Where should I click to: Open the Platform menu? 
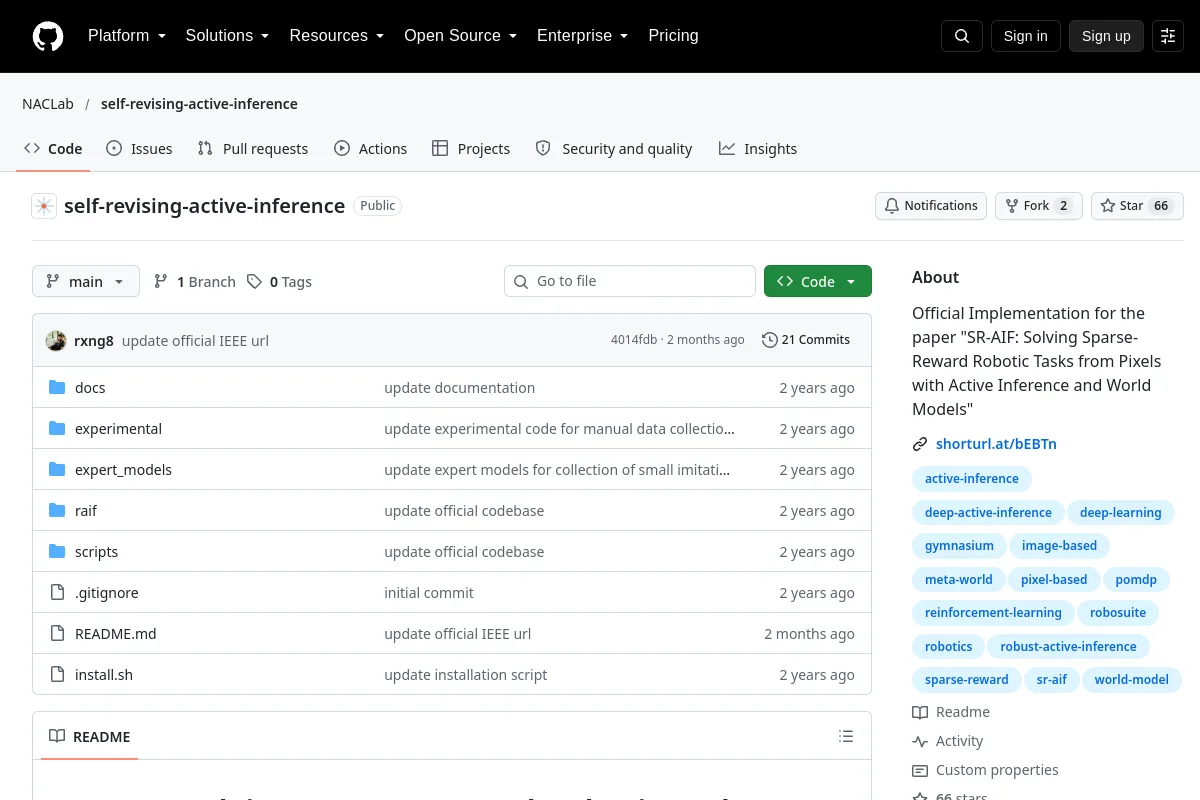point(127,36)
